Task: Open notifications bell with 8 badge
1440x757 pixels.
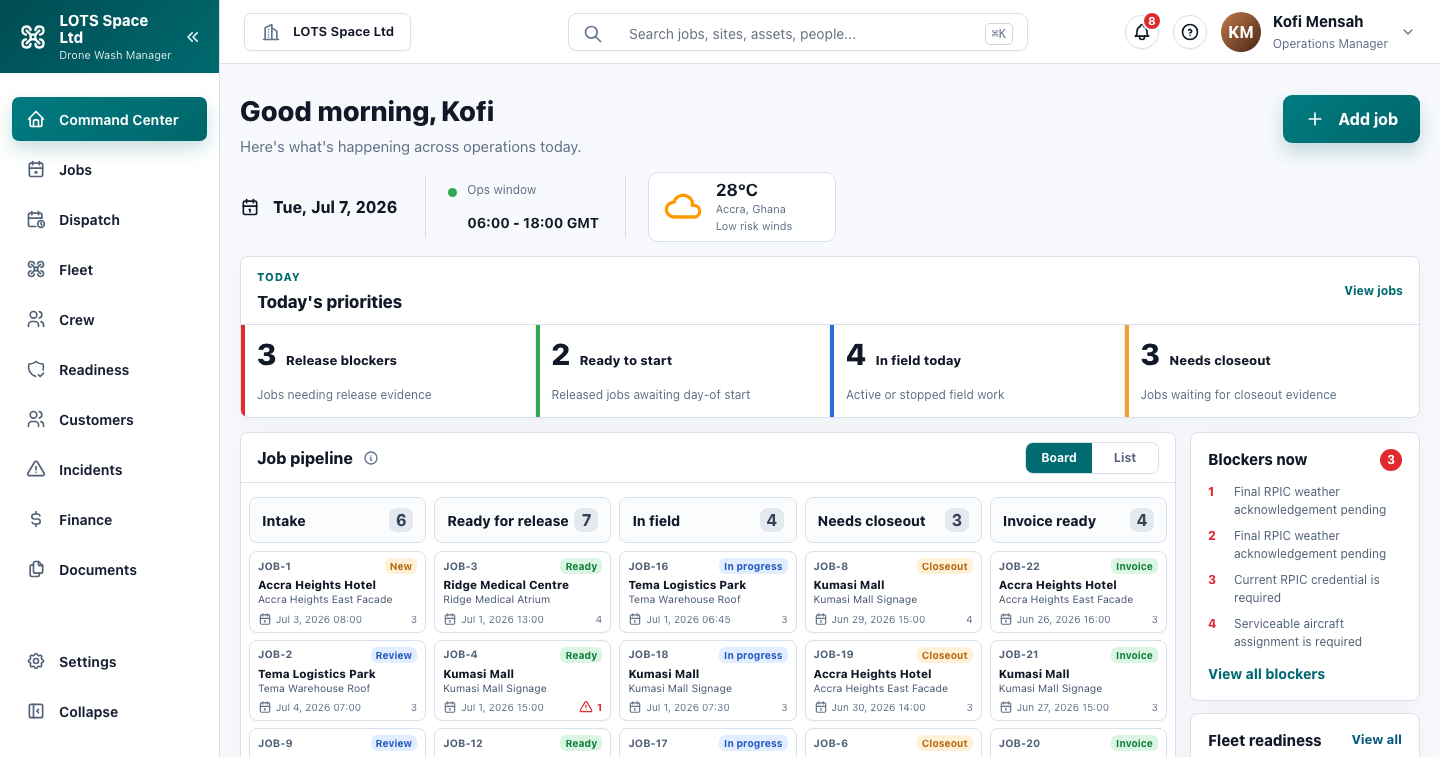Action: click(x=1142, y=32)
